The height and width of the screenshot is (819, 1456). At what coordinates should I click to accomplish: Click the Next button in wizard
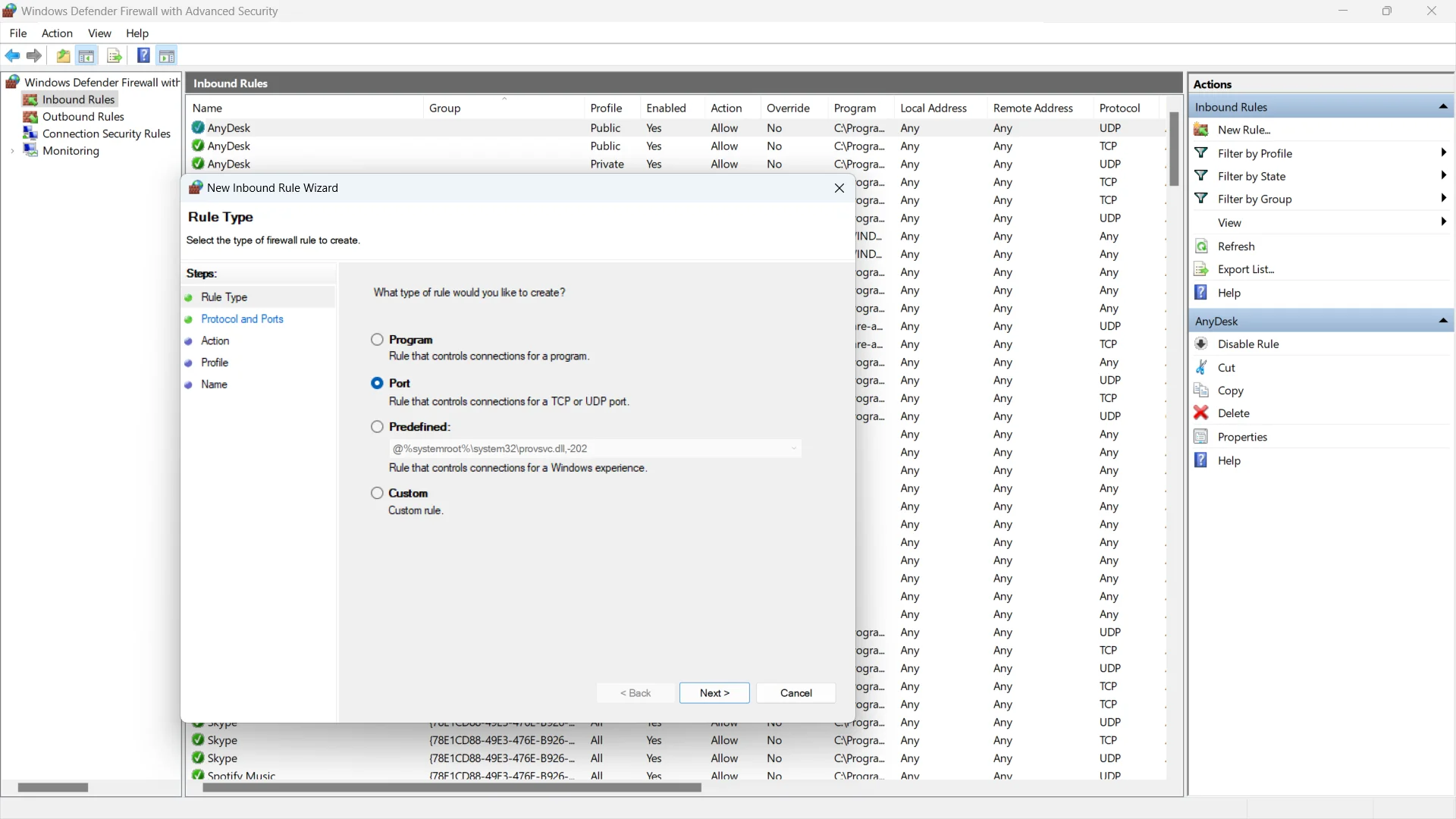714,693
